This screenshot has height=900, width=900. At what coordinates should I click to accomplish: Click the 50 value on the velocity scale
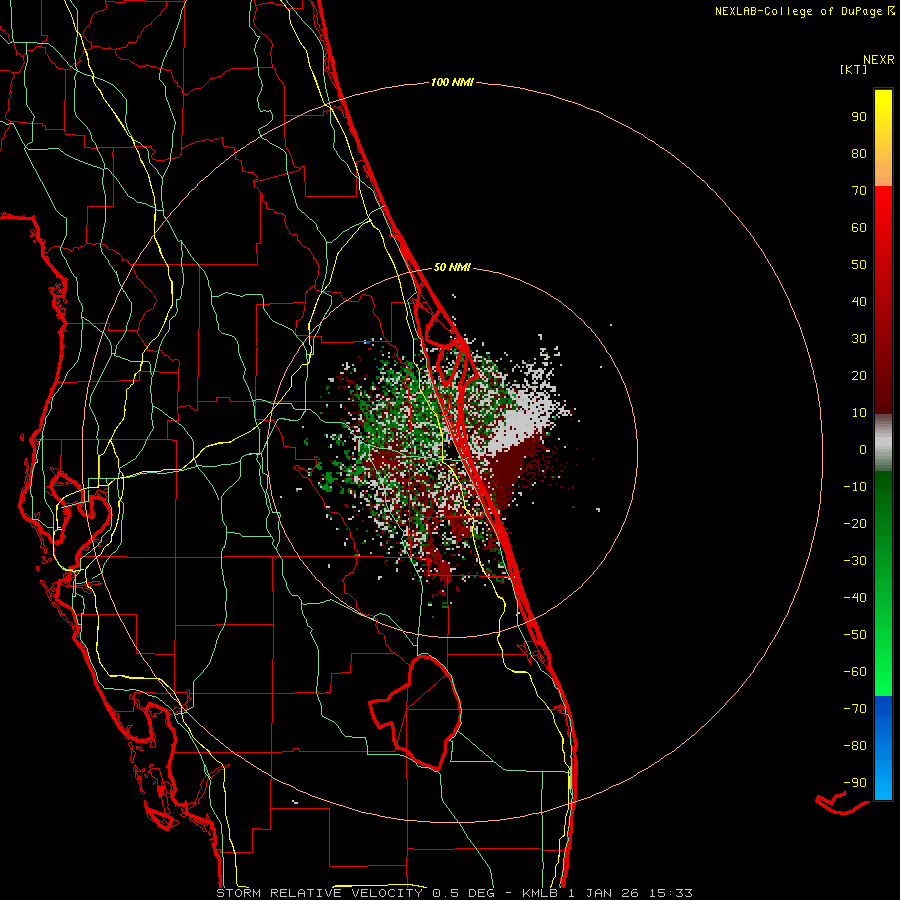(x=859, y=265)
